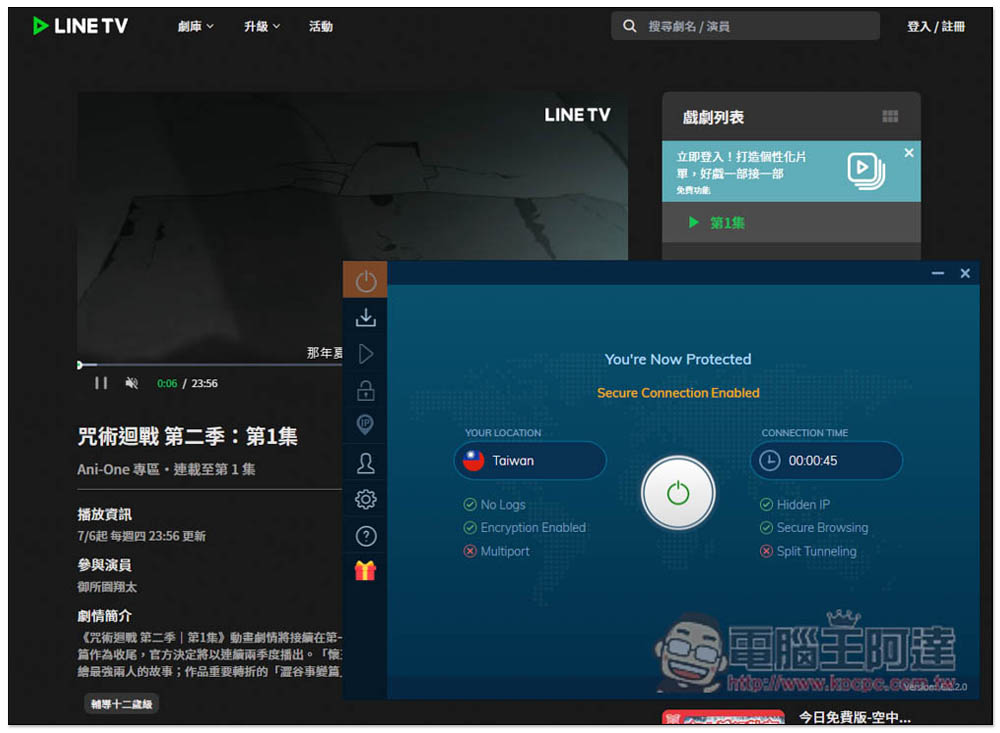Viewport: 1000px width, 733px height.
Task: Click the search magnifier icon
Action: pos(629,26)
